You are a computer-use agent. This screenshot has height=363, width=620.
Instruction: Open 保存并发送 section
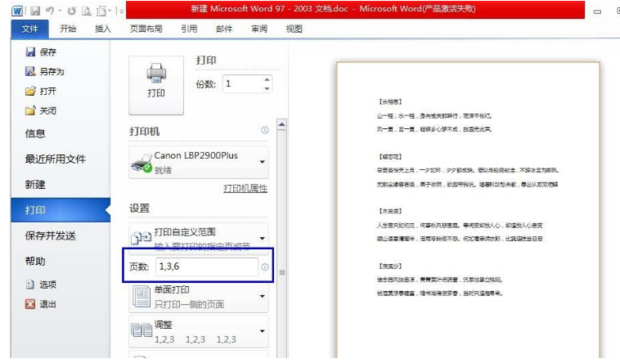50,236
